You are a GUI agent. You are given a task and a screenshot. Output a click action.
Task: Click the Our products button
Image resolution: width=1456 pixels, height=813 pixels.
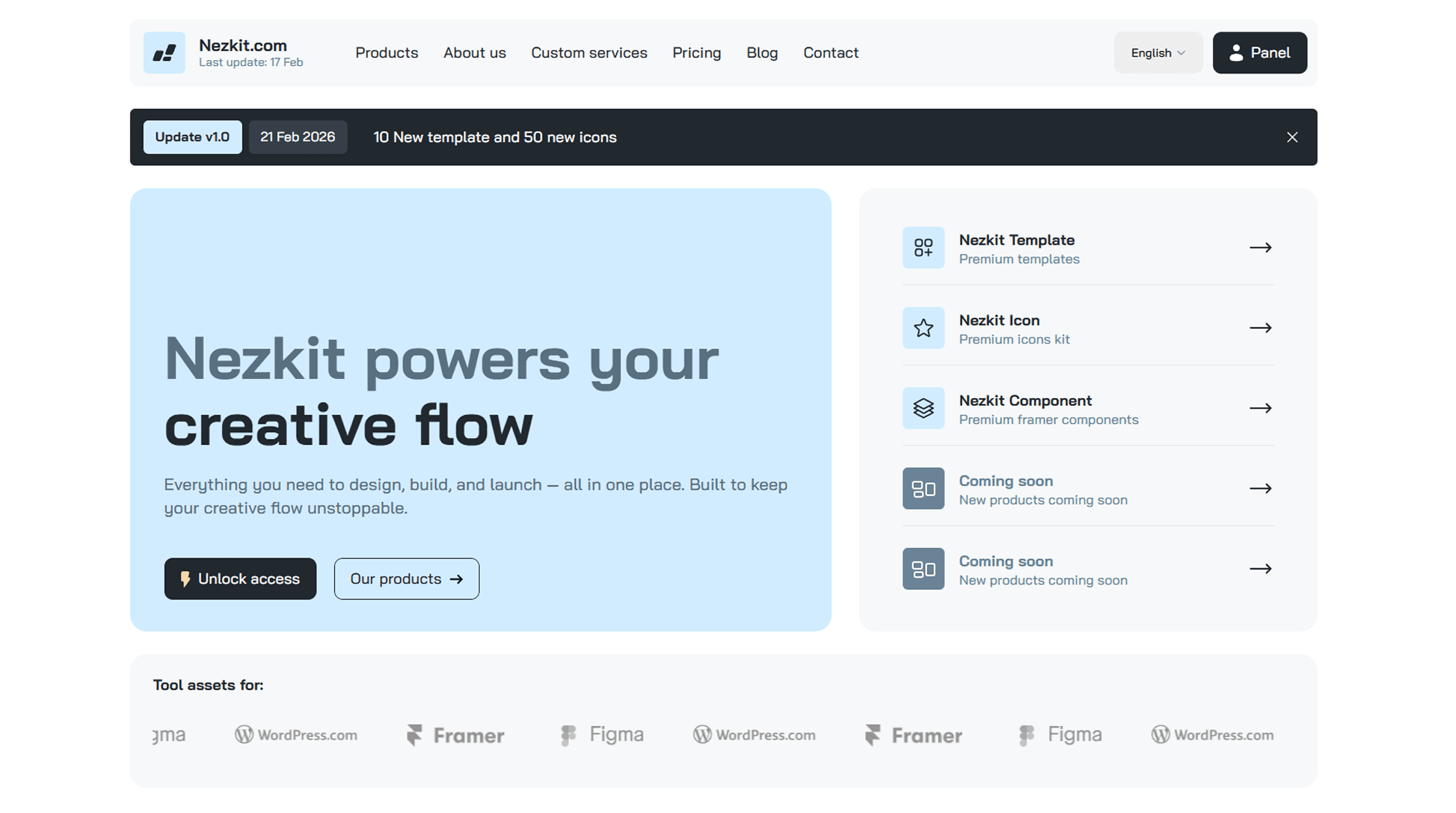406,579
